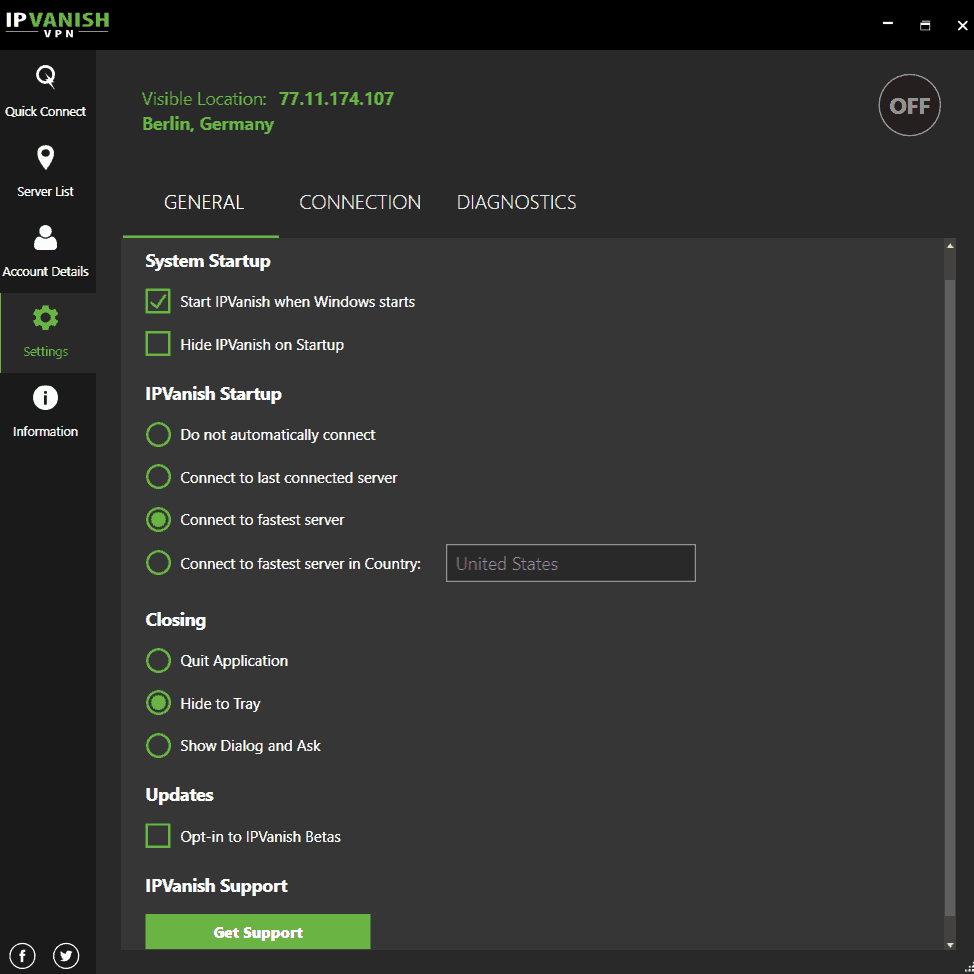Image resolution: width=974 pixels, height=974 pixels.
Task: Enable Hide IPVanish on Startup checkbox
Action: pos(158,345)
